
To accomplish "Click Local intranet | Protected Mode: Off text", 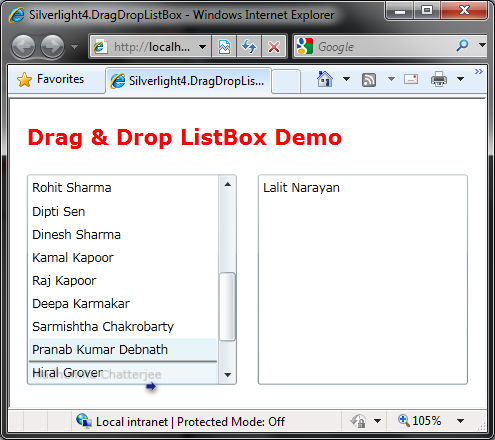I will (x=190, y=422).
